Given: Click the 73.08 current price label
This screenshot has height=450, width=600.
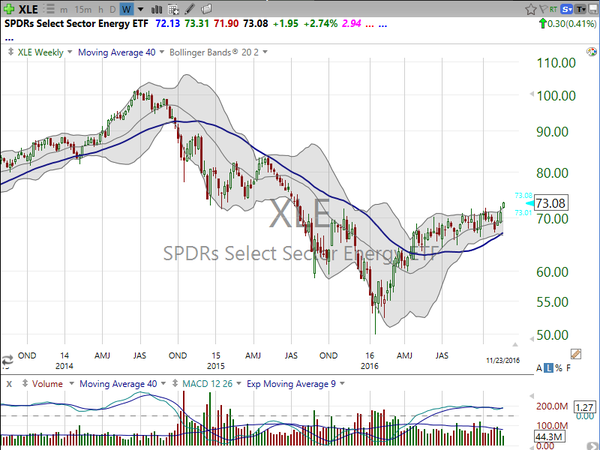Looking at the screenshot, I should click(551, 203).
